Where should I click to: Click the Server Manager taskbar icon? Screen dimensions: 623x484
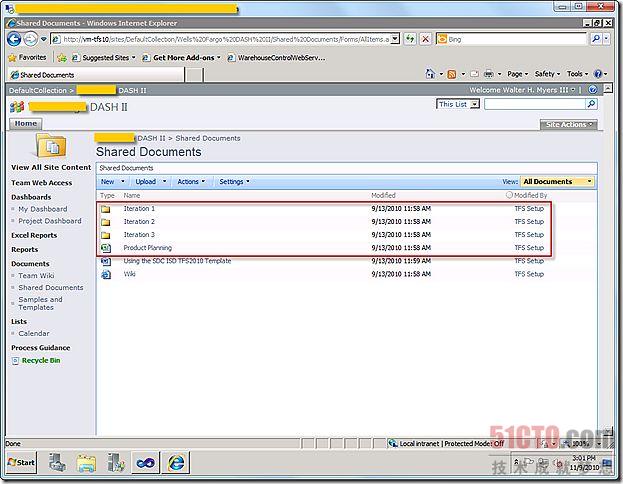click(x=57, y=463)
